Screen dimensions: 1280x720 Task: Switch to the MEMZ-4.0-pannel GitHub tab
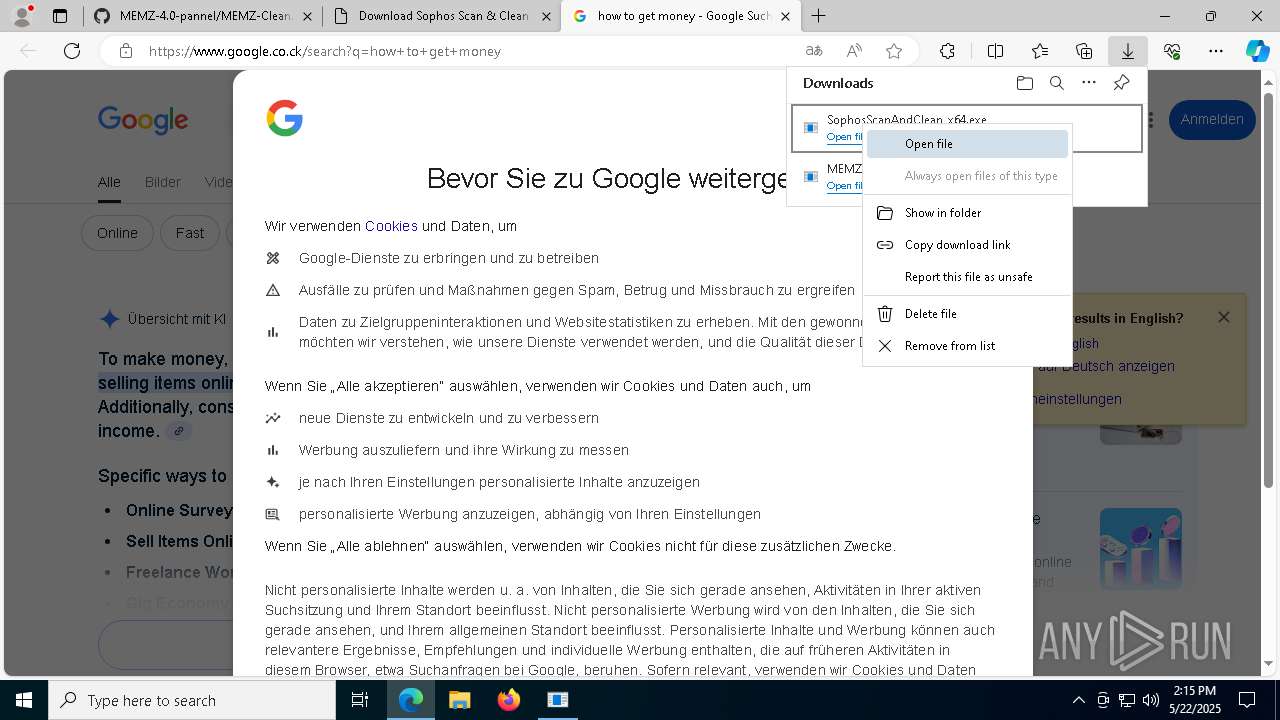click(x=203, y=16)
